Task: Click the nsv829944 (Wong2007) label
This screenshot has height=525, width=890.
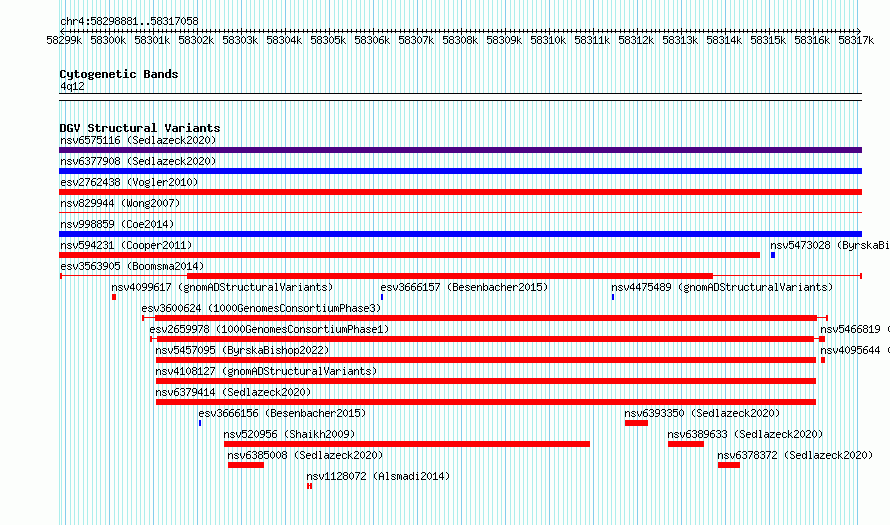Action: (120, 203)
